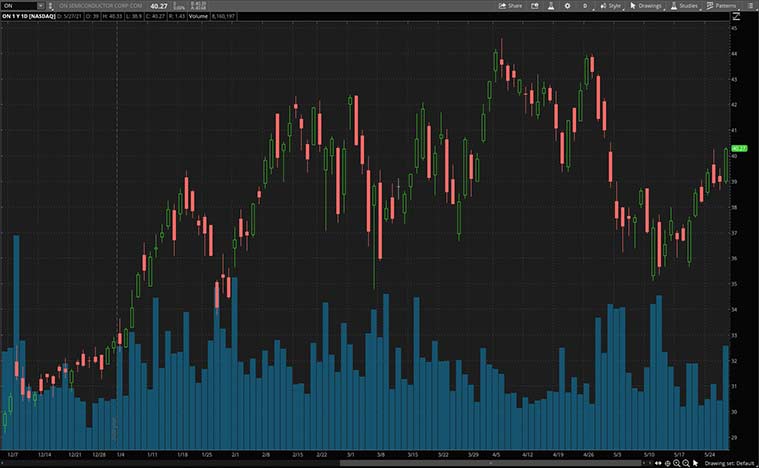This screenshot has width=759, height=468.
Task: Open the Patterns menu
Action: click(x=721, y=5)
